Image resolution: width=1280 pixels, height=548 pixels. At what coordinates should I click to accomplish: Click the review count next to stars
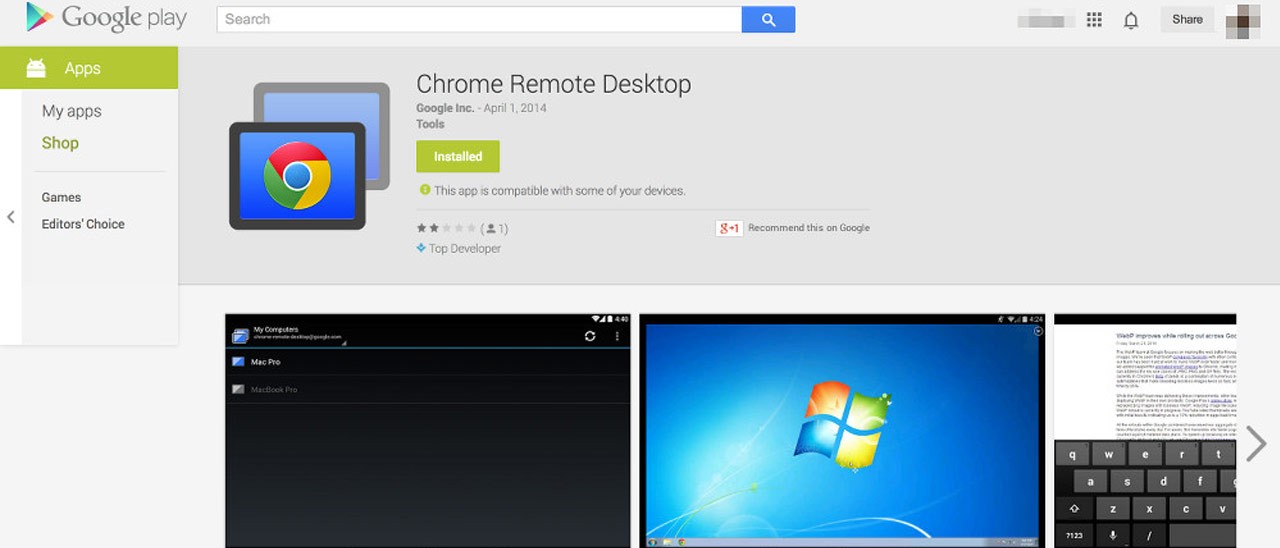[x=495, y=228]
